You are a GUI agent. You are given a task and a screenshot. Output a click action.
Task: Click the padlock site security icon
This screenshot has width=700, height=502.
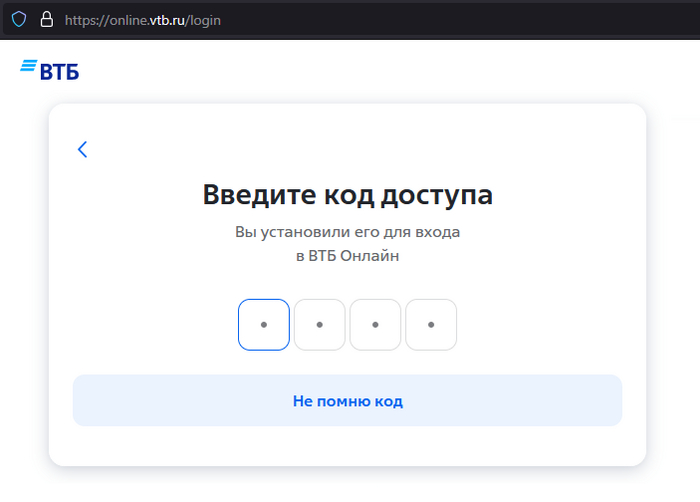[x=46, y=20]
